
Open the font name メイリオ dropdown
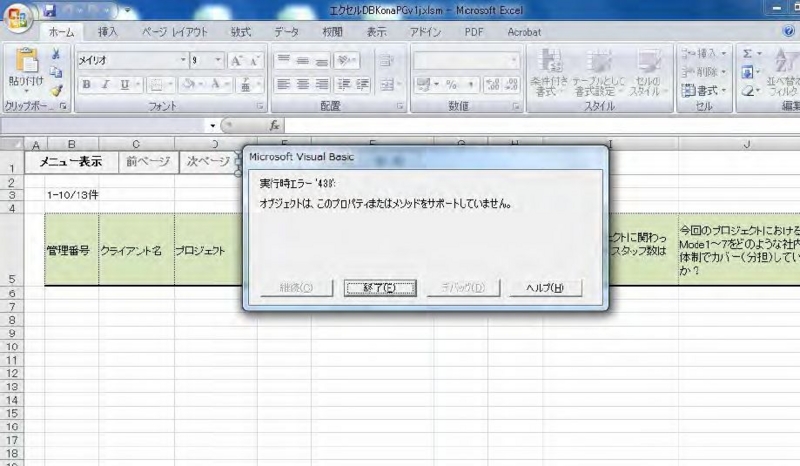[183, 60]
